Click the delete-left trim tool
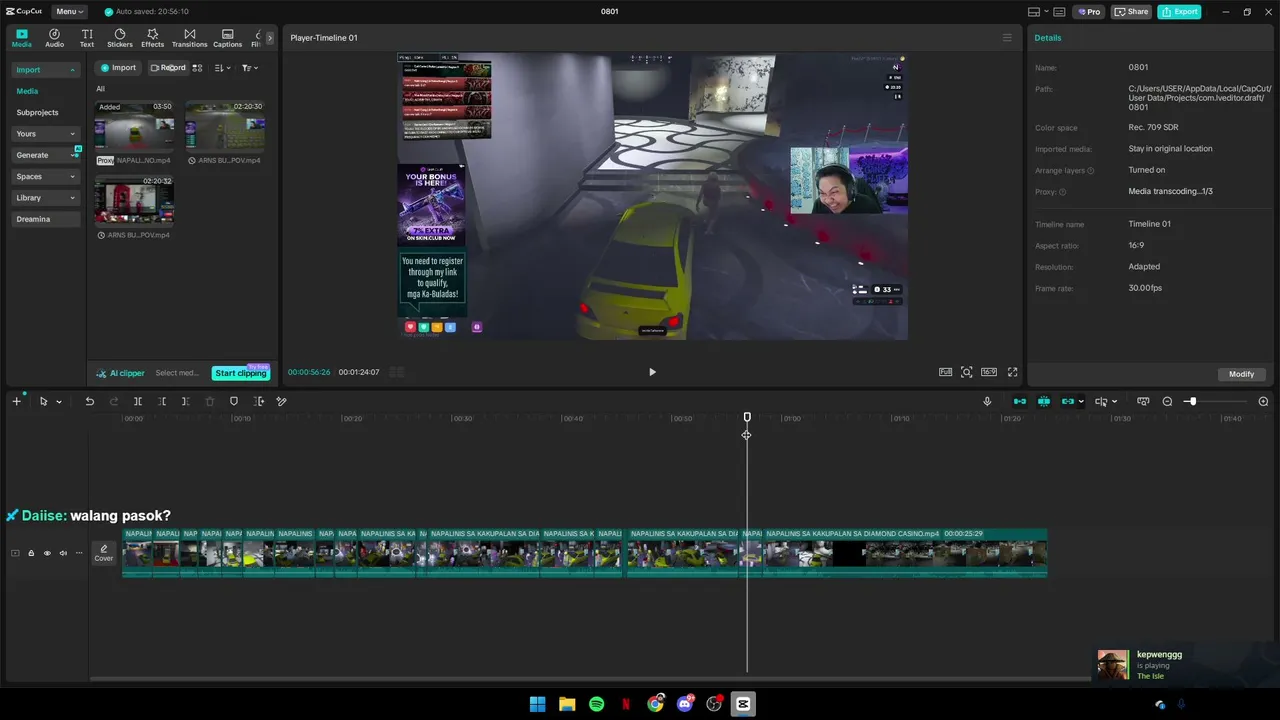Image resolution: width=1280 pixels, height=720 pixels. (162, 401)
